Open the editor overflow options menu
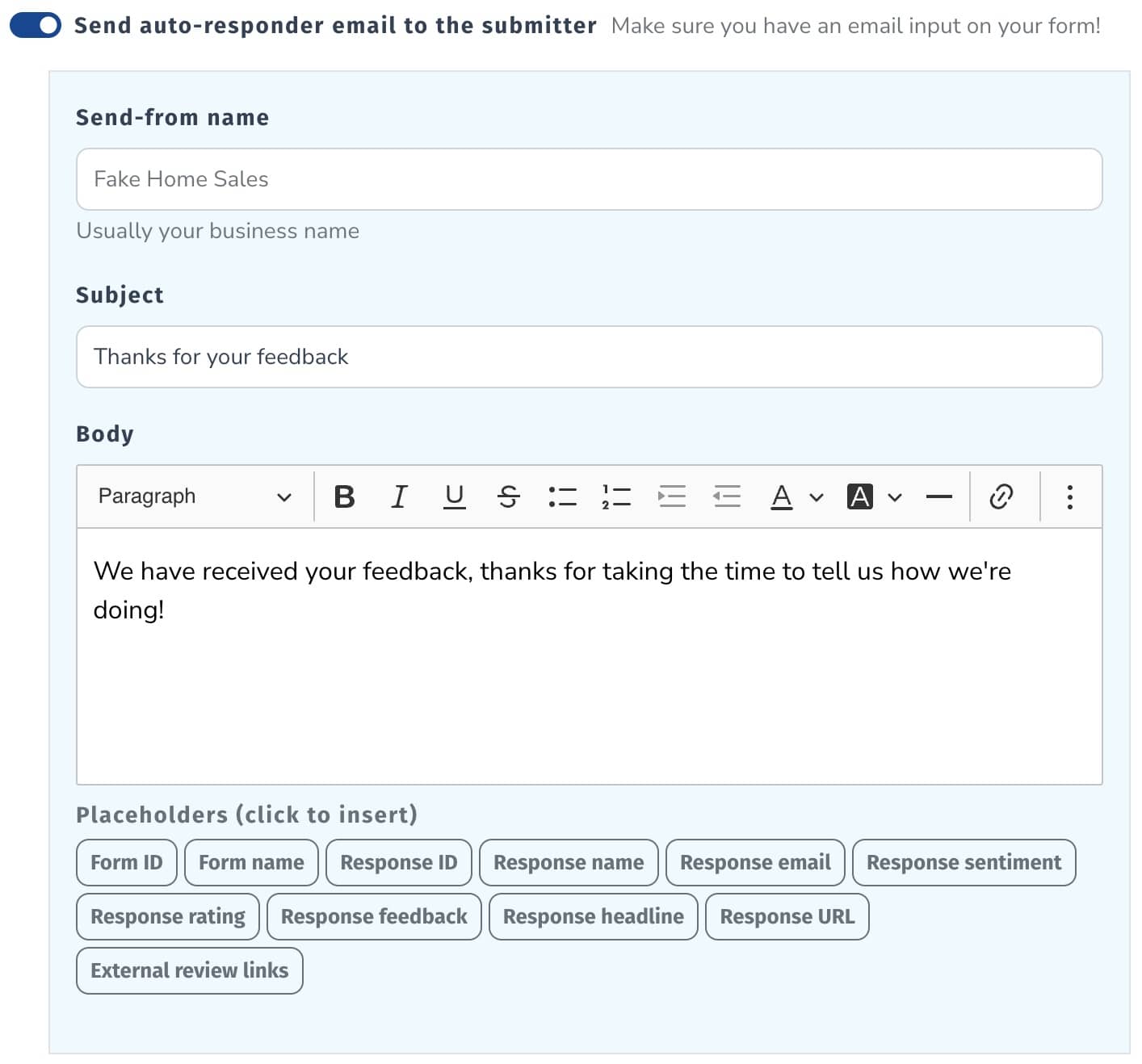Screen dimensions: 1142x1064 coord(1069,496)
